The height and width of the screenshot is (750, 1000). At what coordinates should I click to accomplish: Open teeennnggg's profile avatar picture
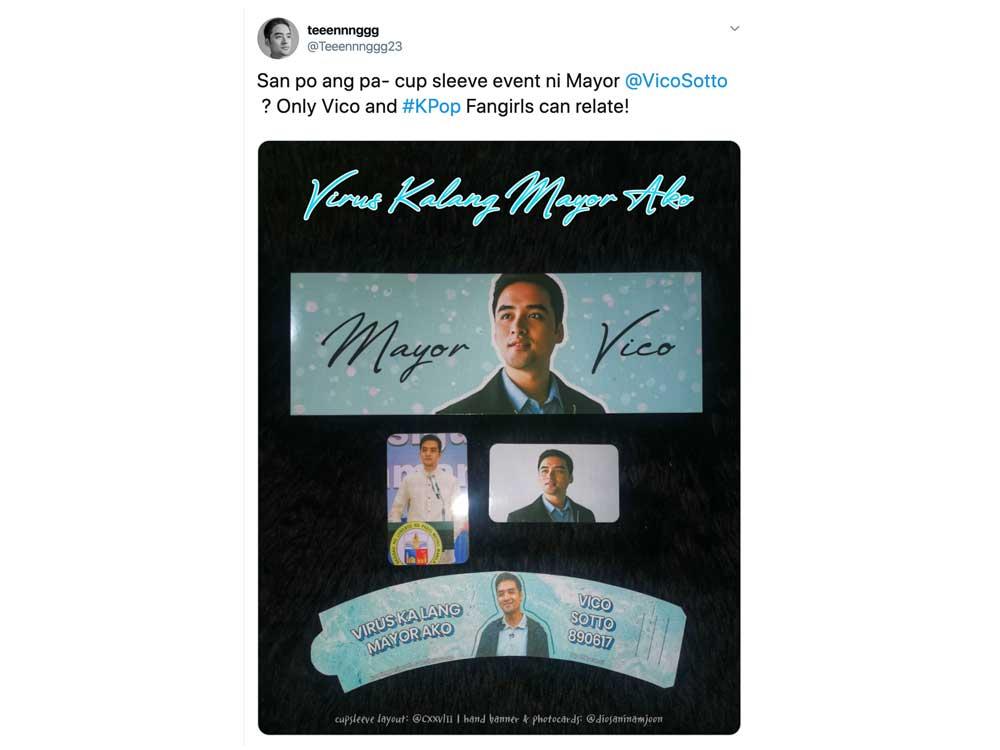(278, 38)
